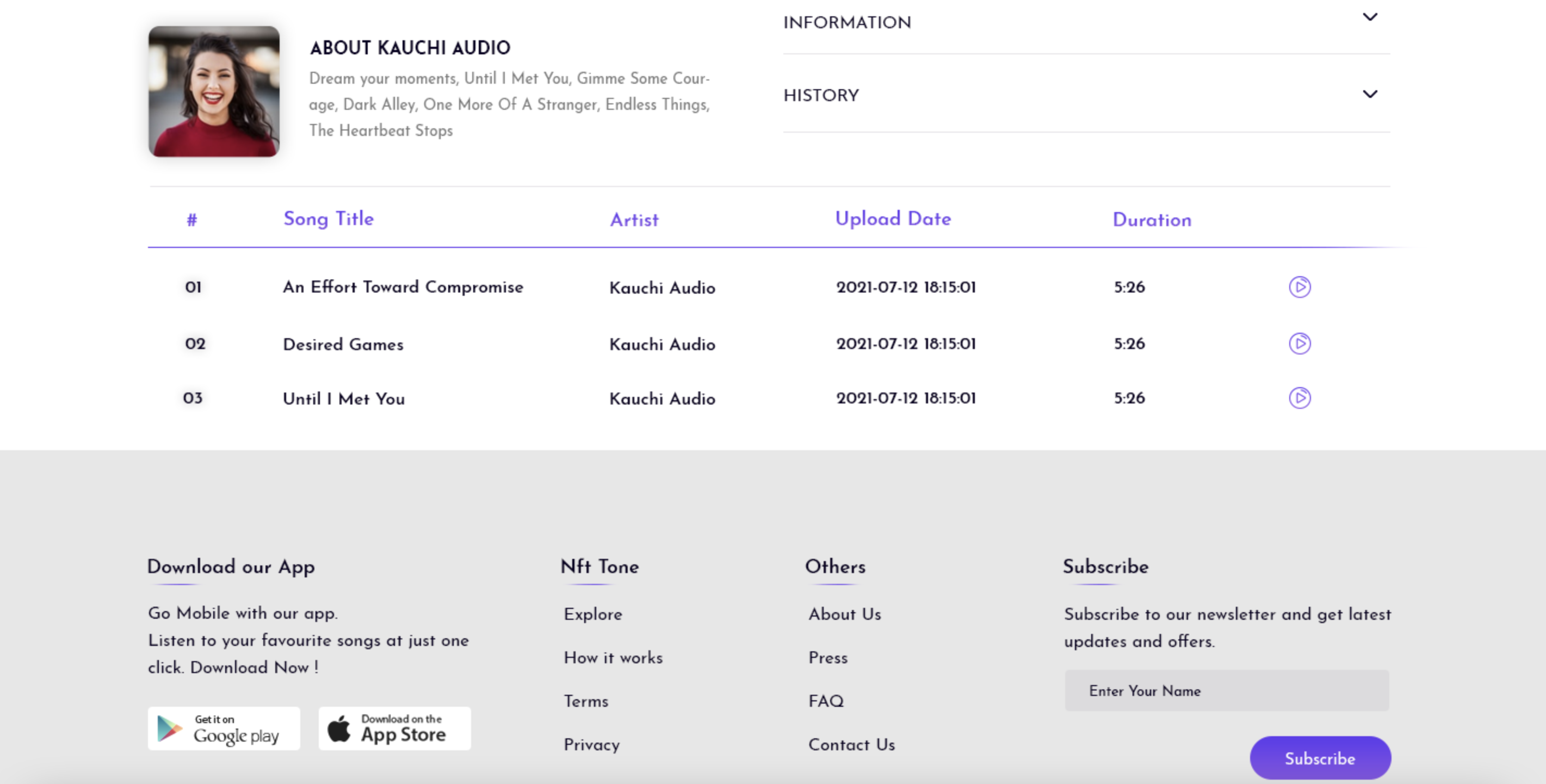The height and width of the screenshot is (784, 1546).
Task: Go to Contact Us page
Action: coord(851,744)
